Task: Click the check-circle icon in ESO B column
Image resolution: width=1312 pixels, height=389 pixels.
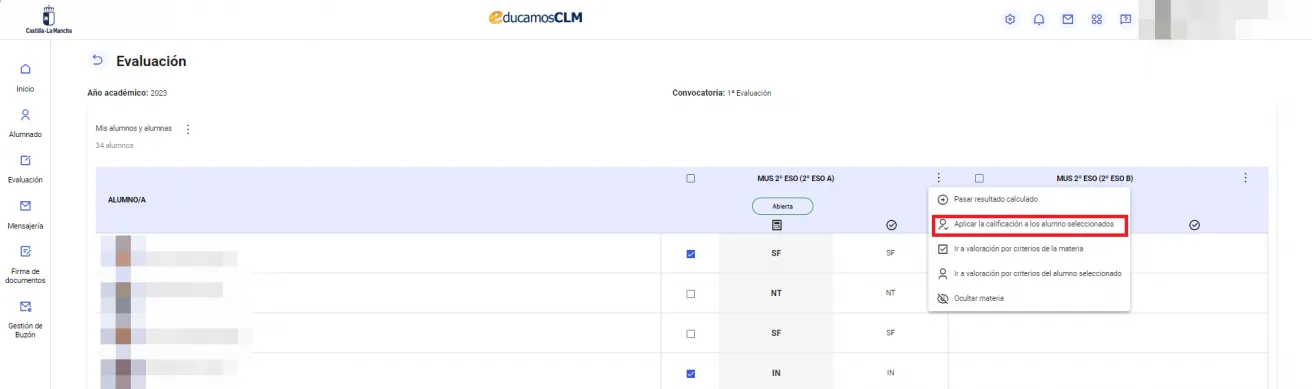Action: pyautogui.click(x=1194, y=226)
